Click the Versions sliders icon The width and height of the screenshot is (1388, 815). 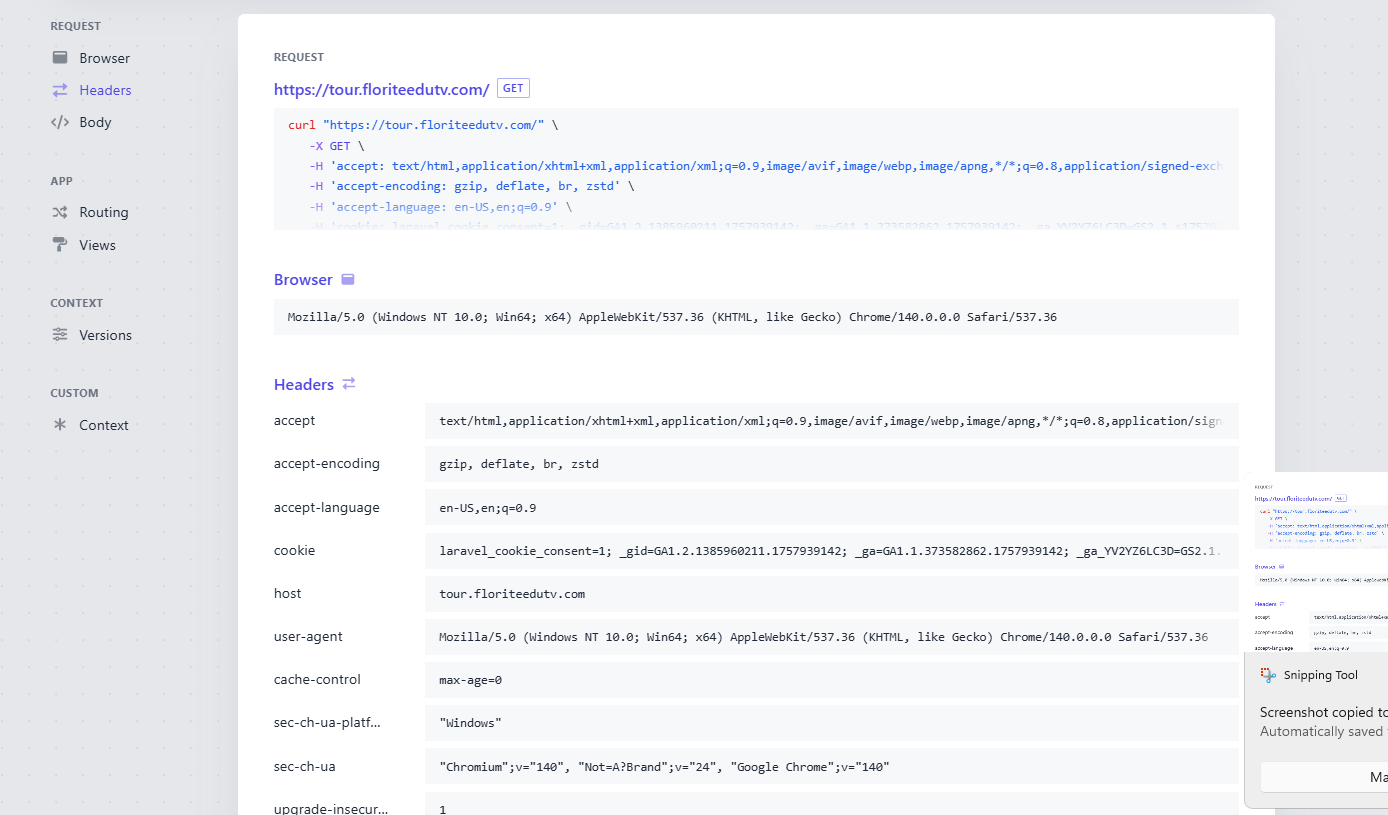click(60, 335)
